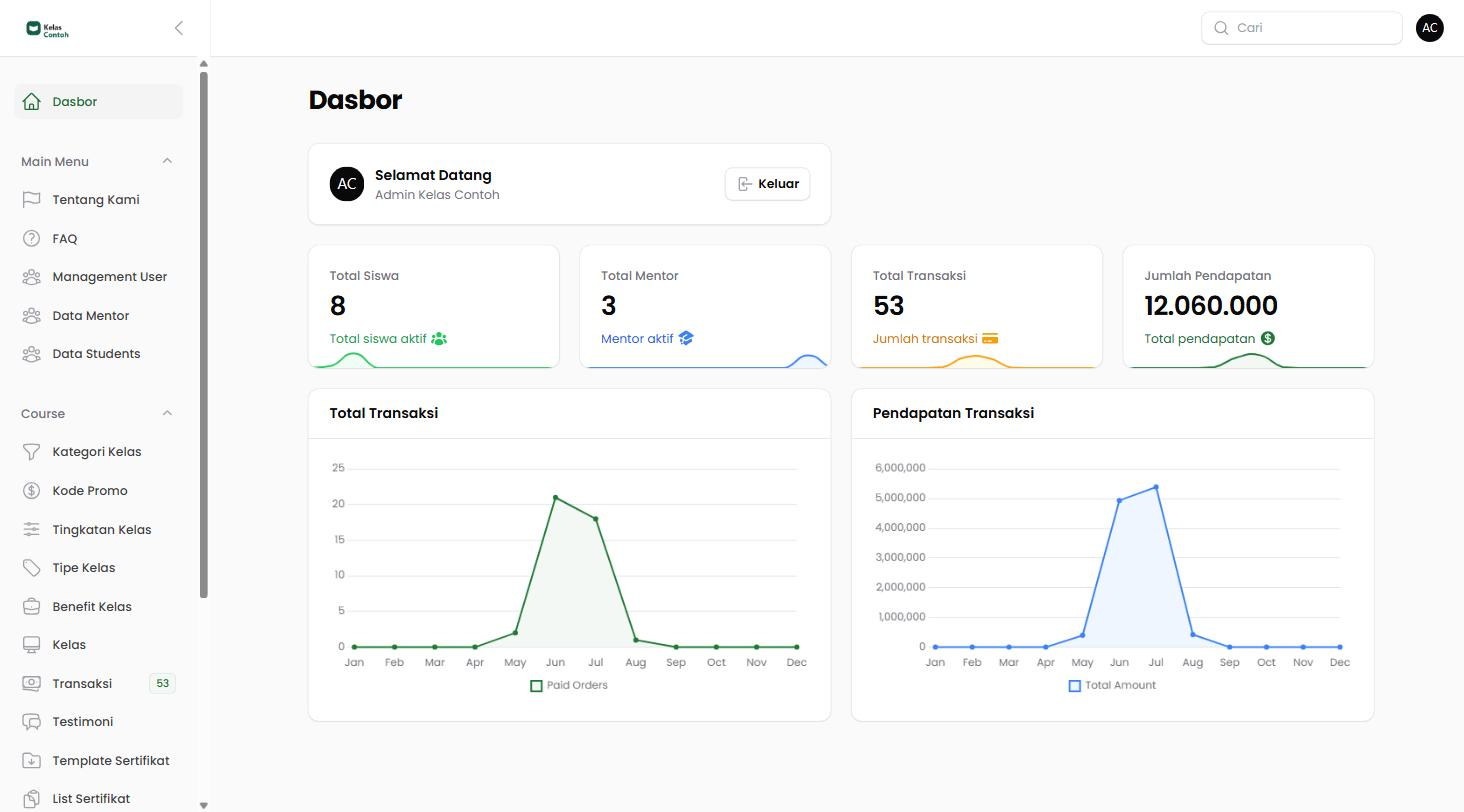This screenshot has width=1464, height=812.
Task: Collapse the sidebar with the chevron arrow
Action: (x=178, y=28)
